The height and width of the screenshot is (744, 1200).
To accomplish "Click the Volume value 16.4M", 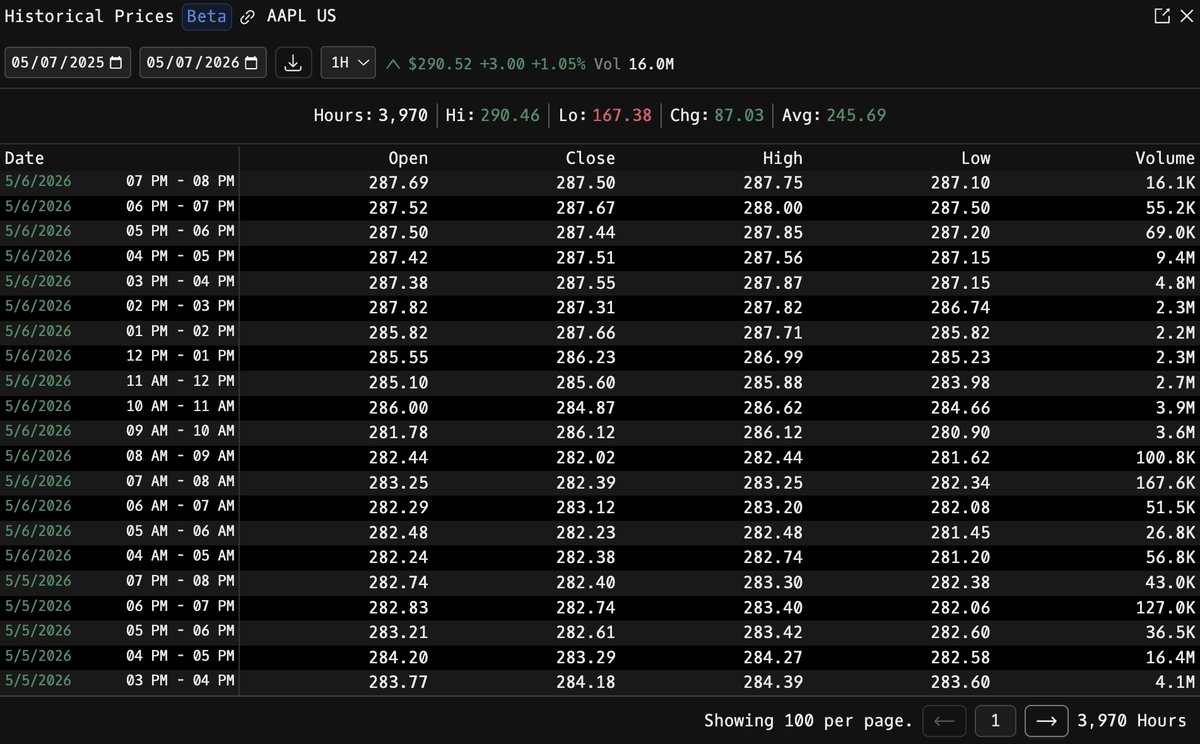I will [x=1170, y=657].
